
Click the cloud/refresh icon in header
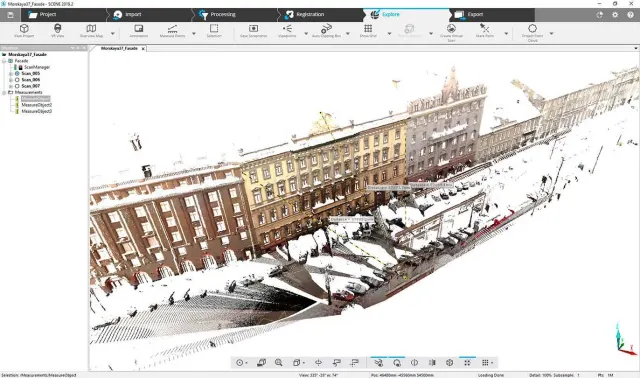point(599,15)
